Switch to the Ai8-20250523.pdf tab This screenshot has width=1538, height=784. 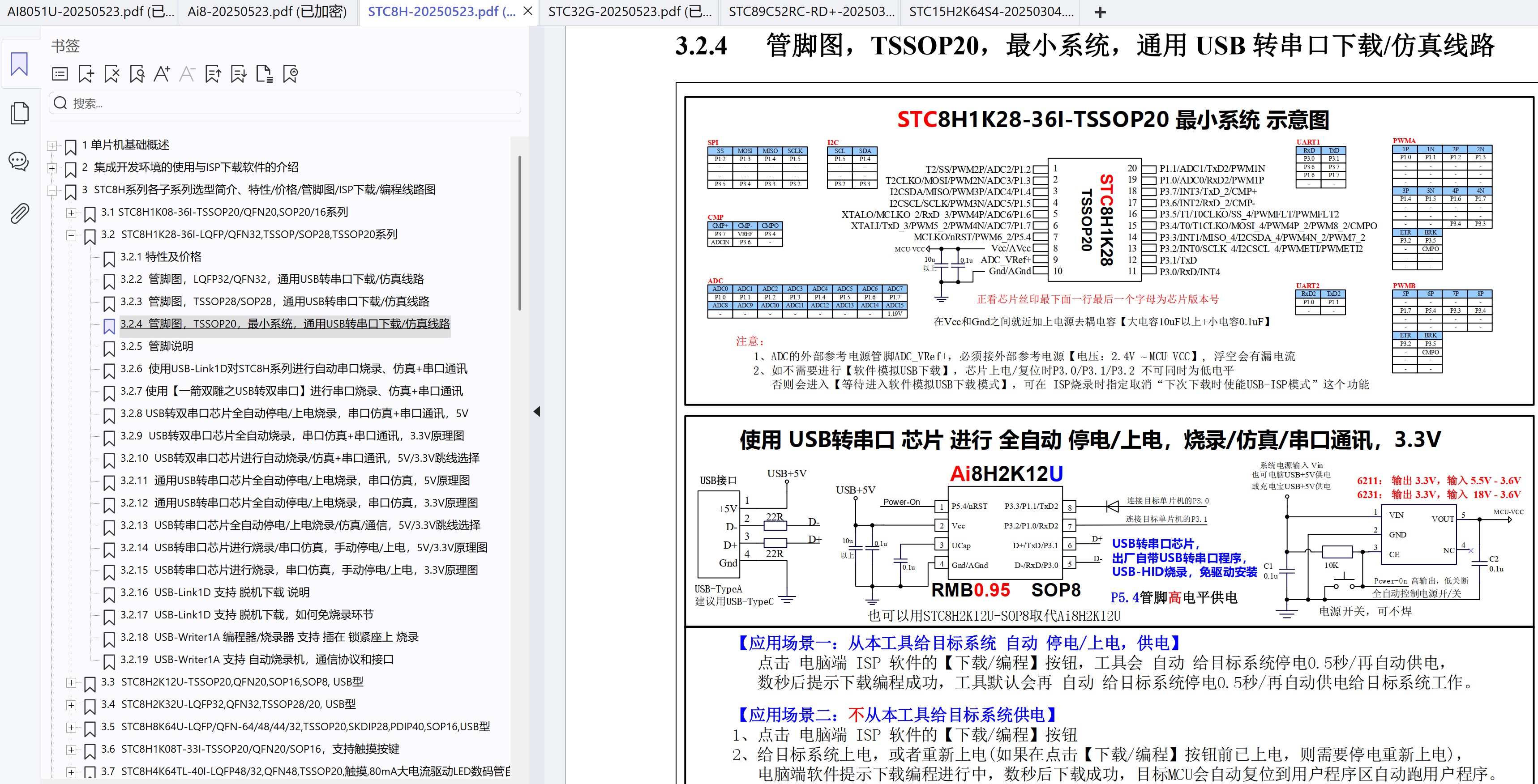(x=267, y=11)
